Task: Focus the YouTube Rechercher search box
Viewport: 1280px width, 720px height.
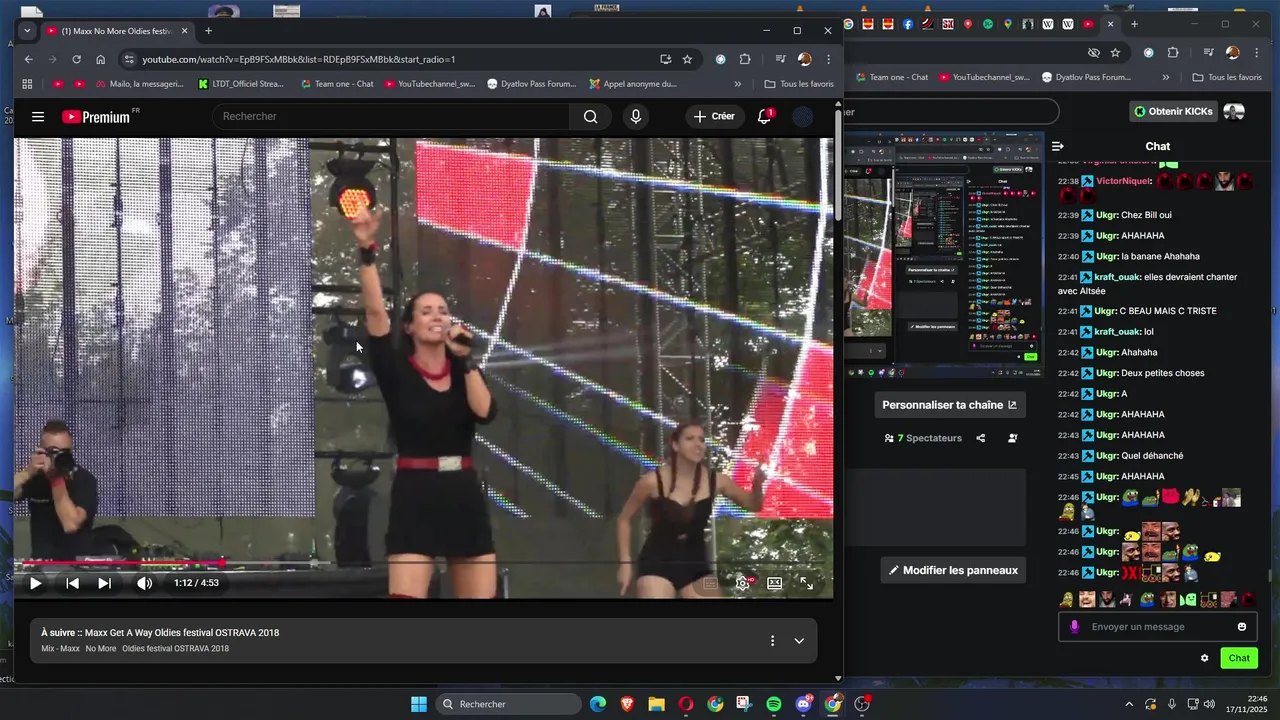Action: pos(391,117)
